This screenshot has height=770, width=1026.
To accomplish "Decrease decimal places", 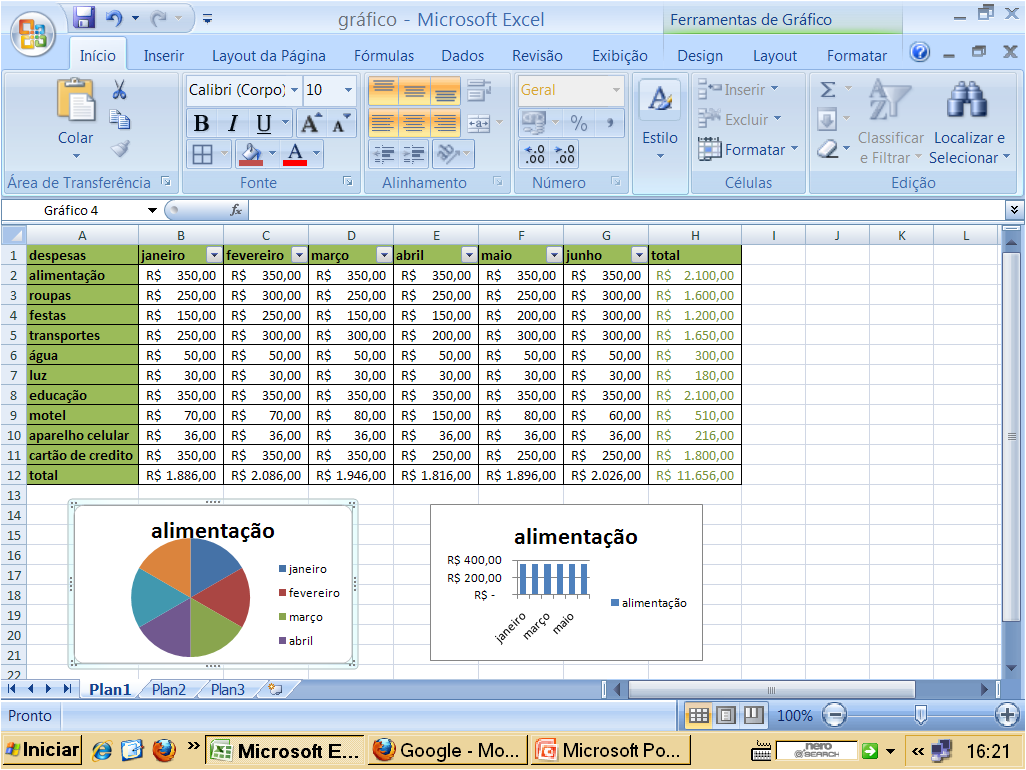I will coord(565,154).
